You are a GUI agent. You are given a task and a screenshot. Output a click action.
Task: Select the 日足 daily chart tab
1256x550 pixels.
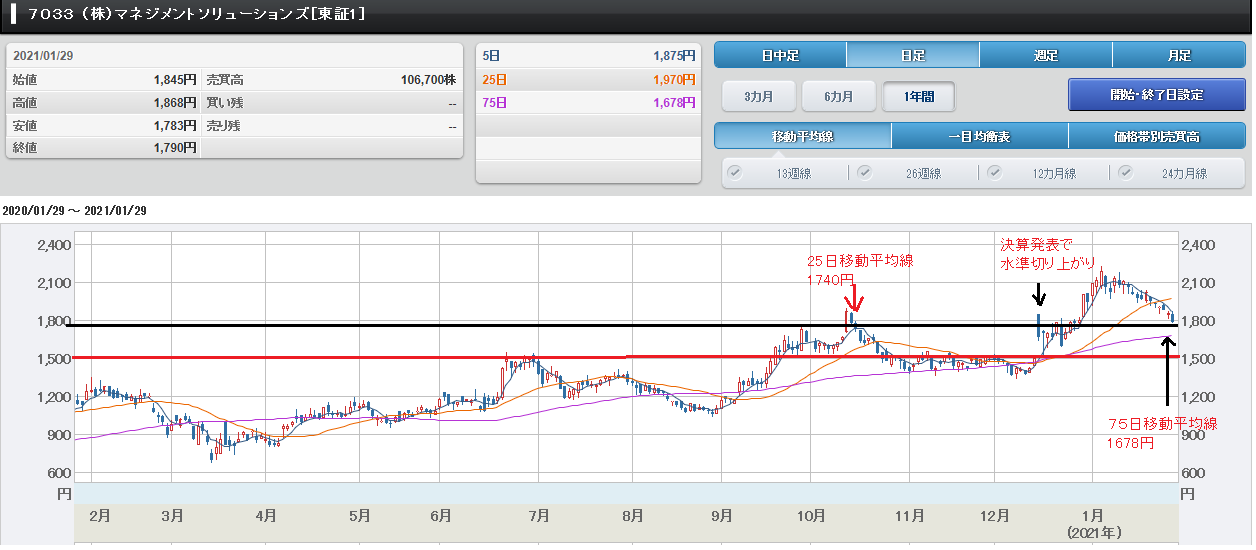tap(912, 55)
